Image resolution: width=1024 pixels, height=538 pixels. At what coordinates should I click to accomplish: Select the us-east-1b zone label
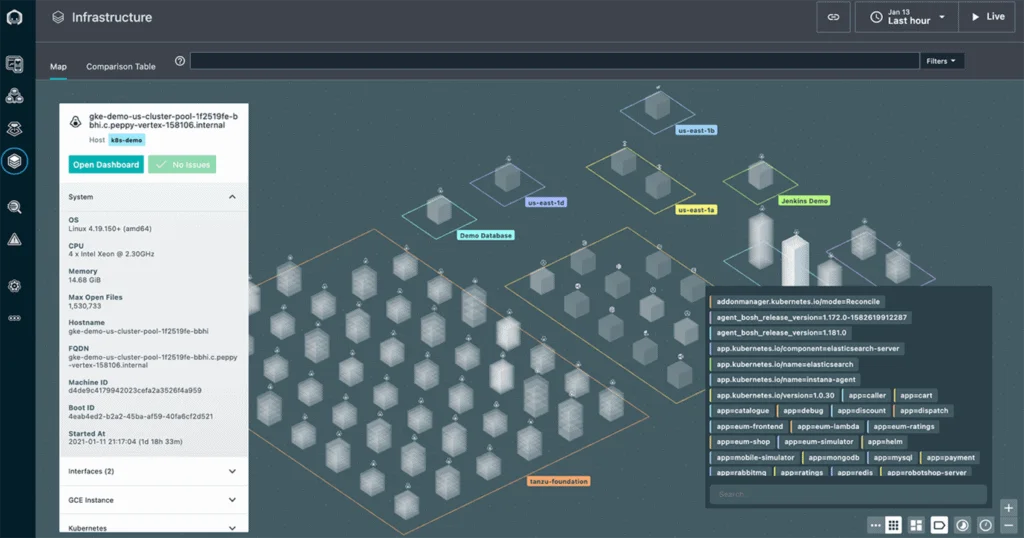tap(696, 131)
